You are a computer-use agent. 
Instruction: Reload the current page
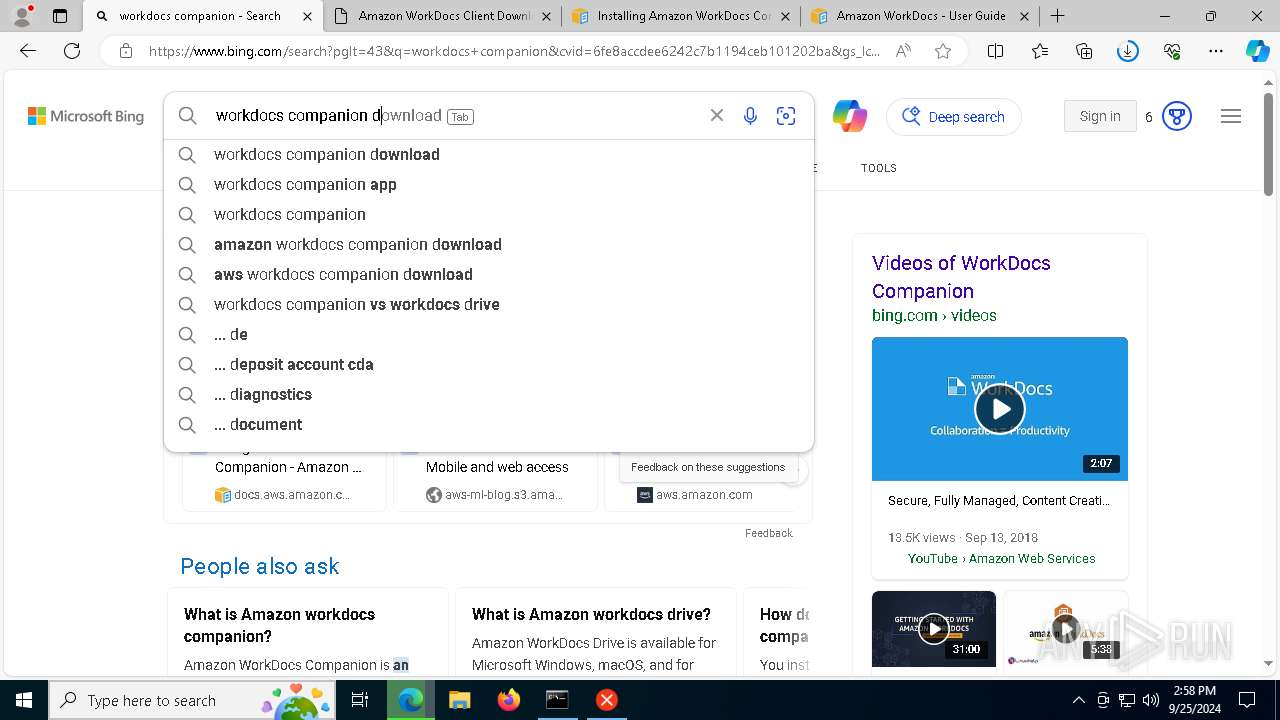pos(72,51)
